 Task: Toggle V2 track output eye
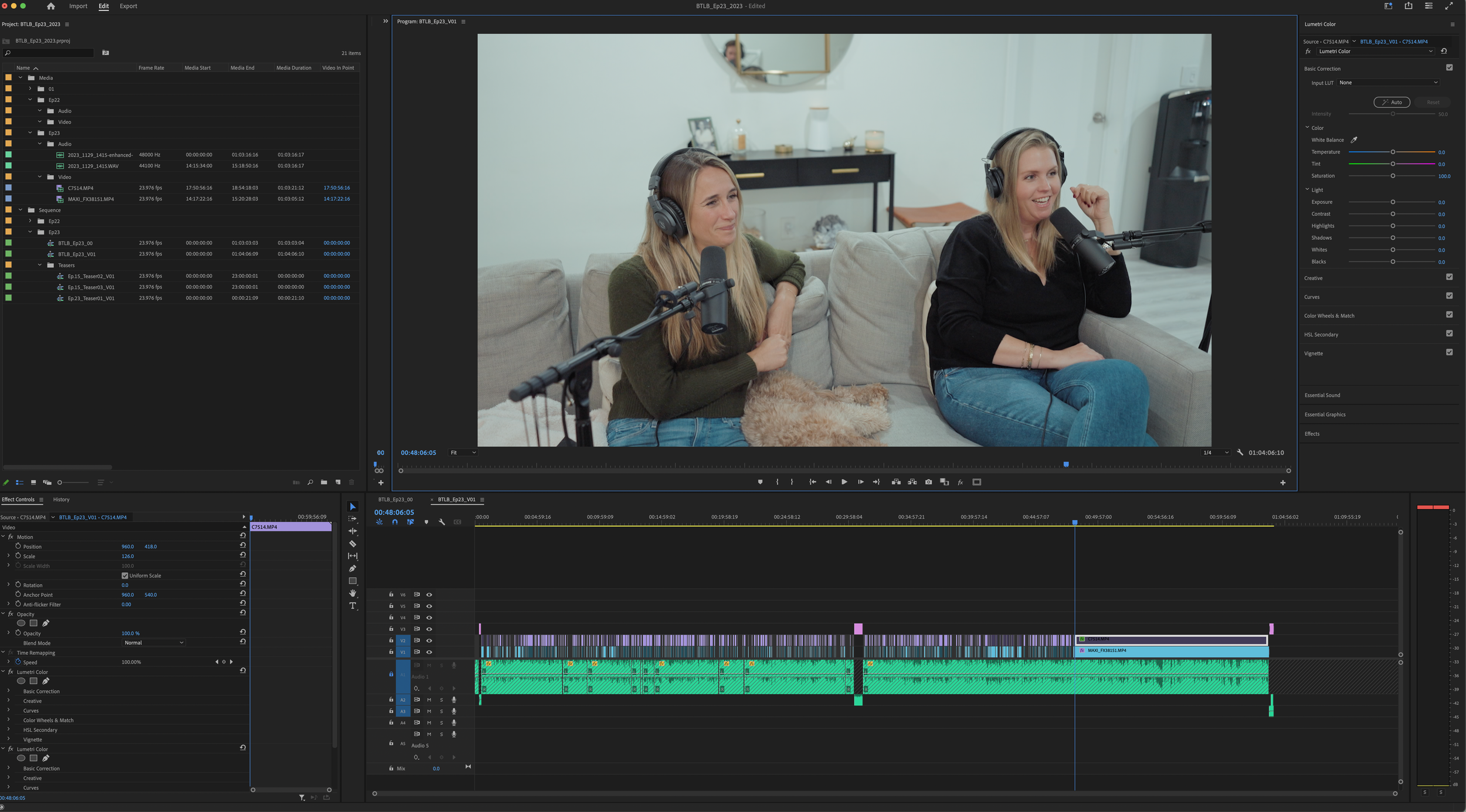click(x=429, y=640)
